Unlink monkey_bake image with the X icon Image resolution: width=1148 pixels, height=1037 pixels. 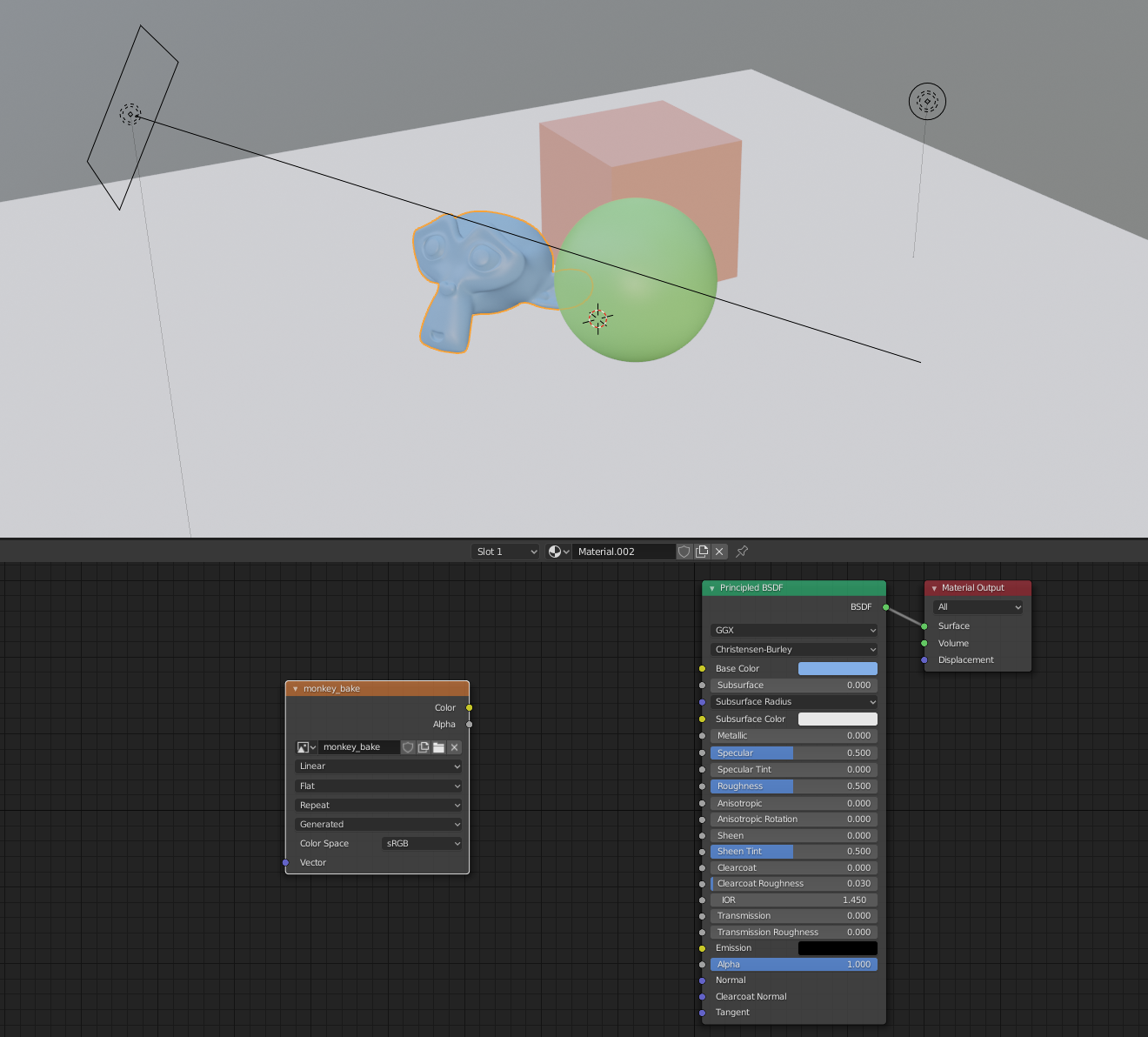coord(454,747)
